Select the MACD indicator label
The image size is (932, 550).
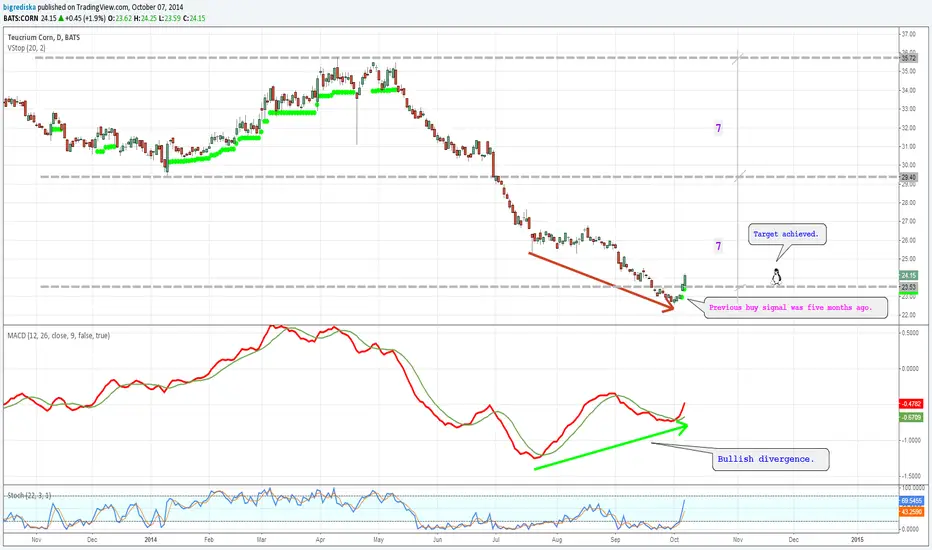58,335
